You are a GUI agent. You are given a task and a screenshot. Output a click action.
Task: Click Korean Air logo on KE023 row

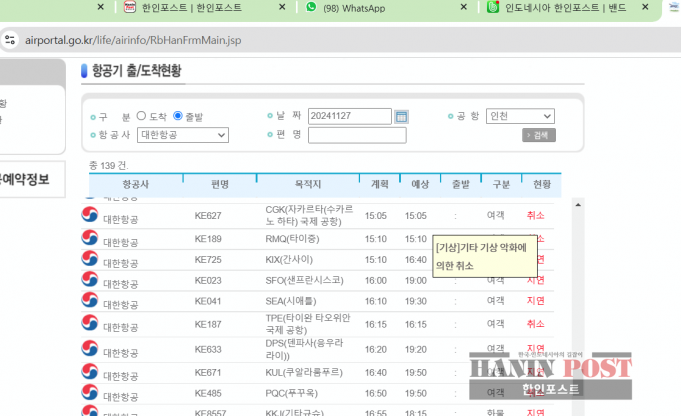coord(89,280)
